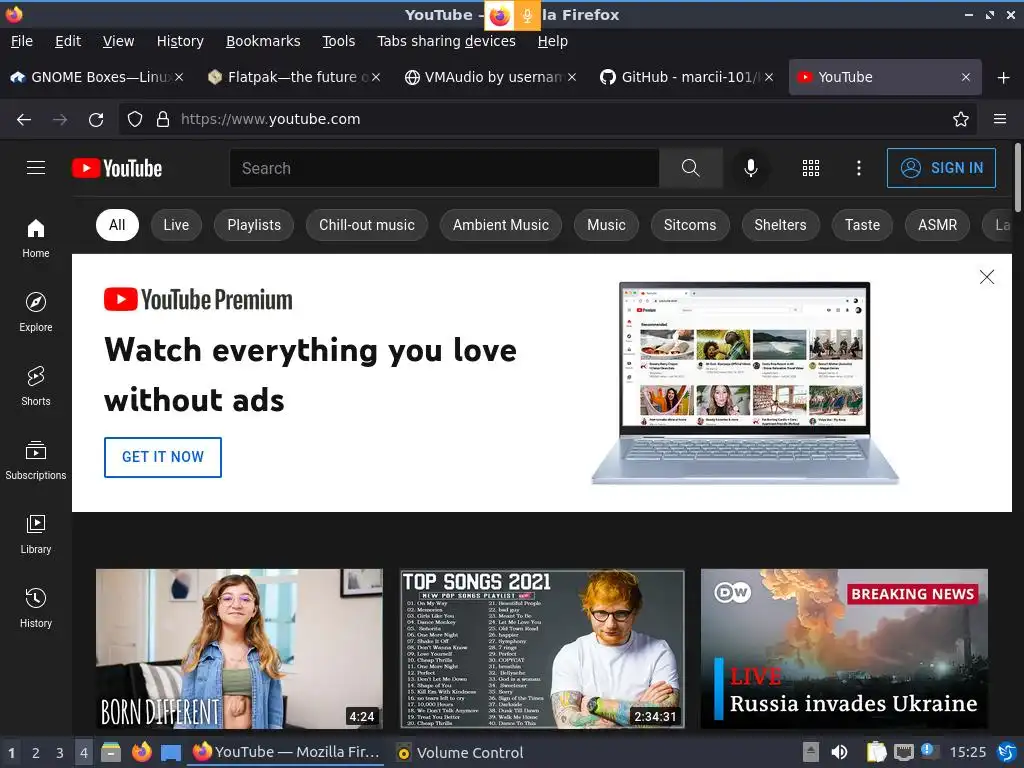Open Subscriptions in sidebar
The image size is (1024, 768).
pyautogui.click(x=36, y=460)
